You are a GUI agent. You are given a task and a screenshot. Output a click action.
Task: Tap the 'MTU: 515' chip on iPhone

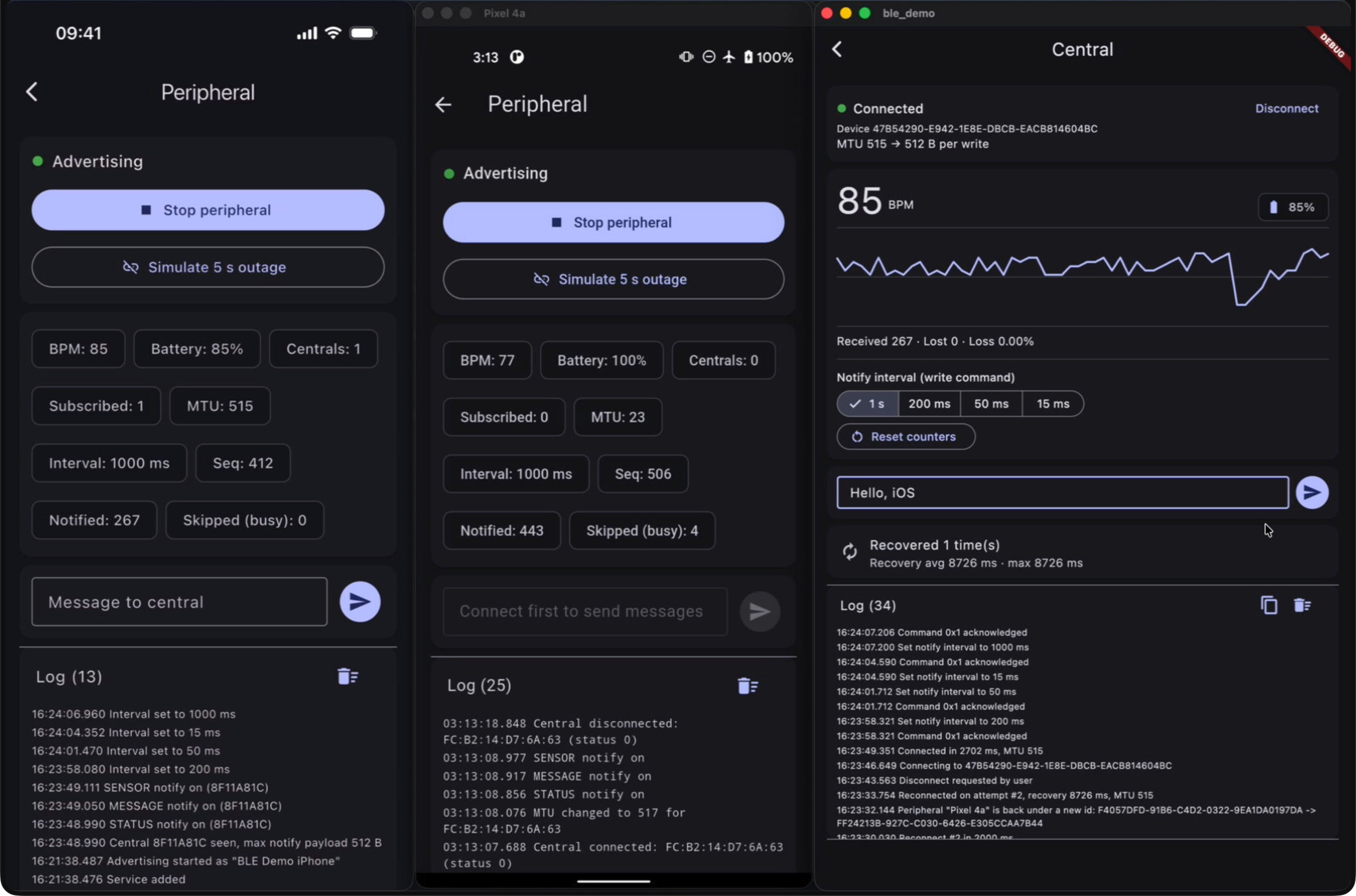(x=220, y=406)
